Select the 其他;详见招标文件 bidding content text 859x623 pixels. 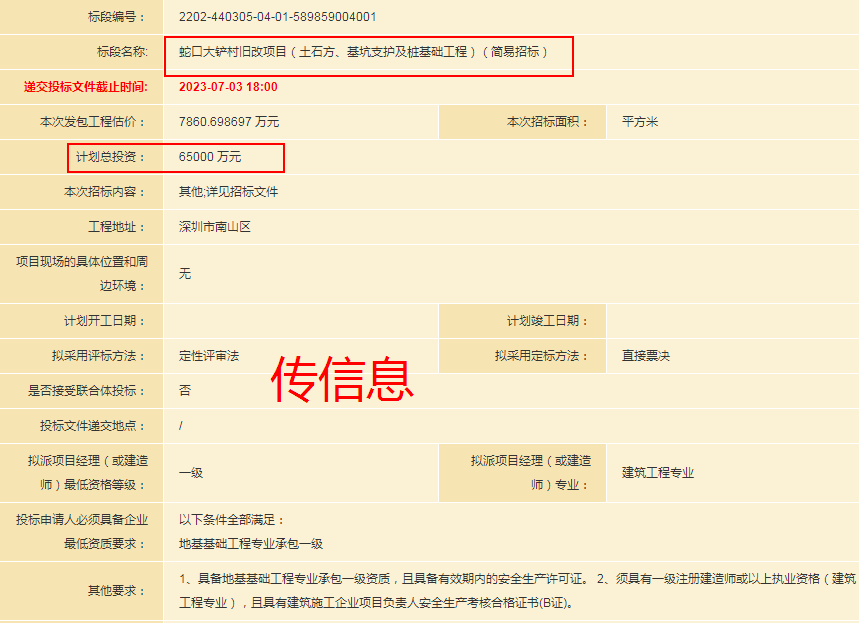(228, 192)
